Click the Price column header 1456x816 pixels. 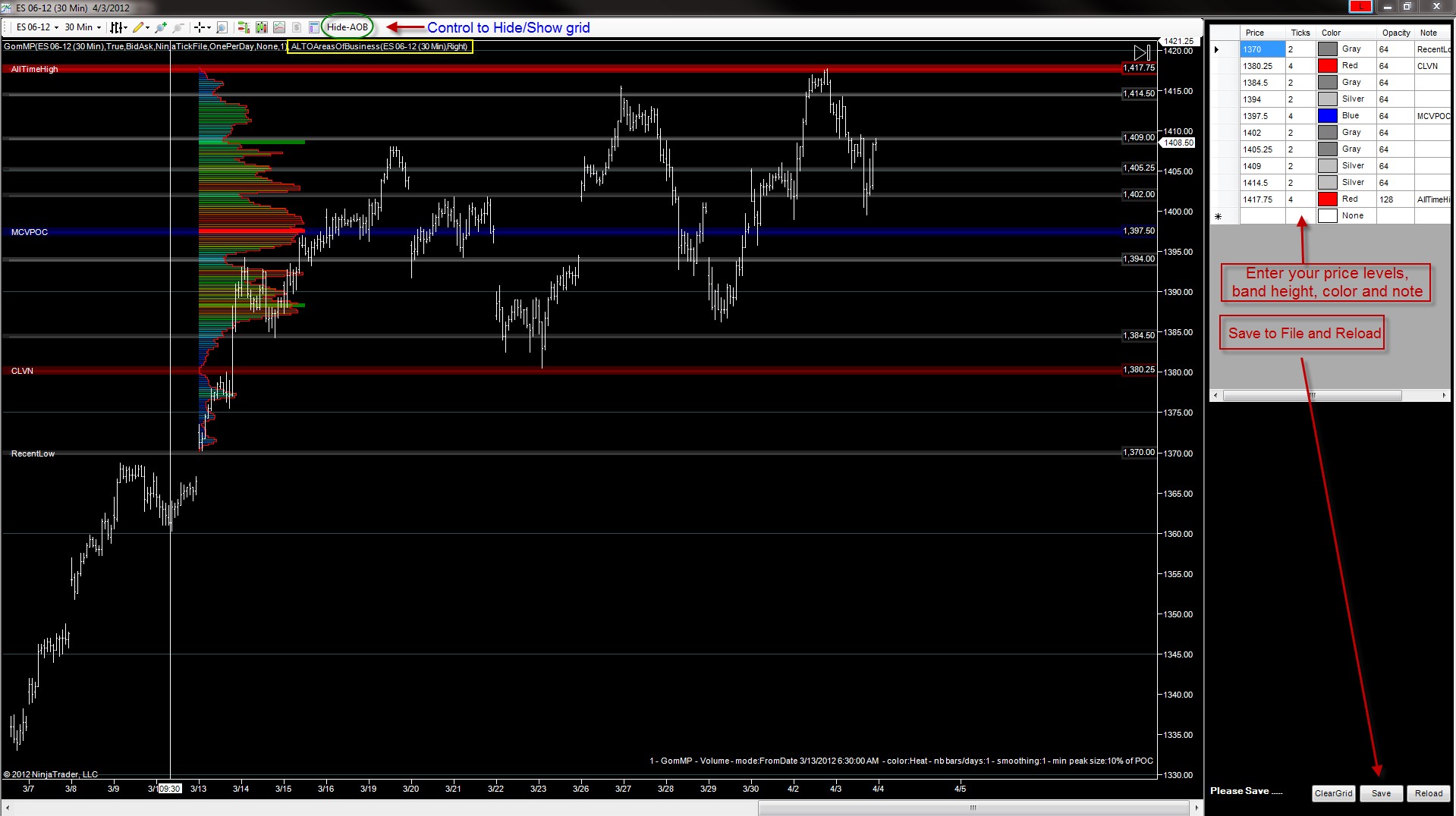point(1263,33)
